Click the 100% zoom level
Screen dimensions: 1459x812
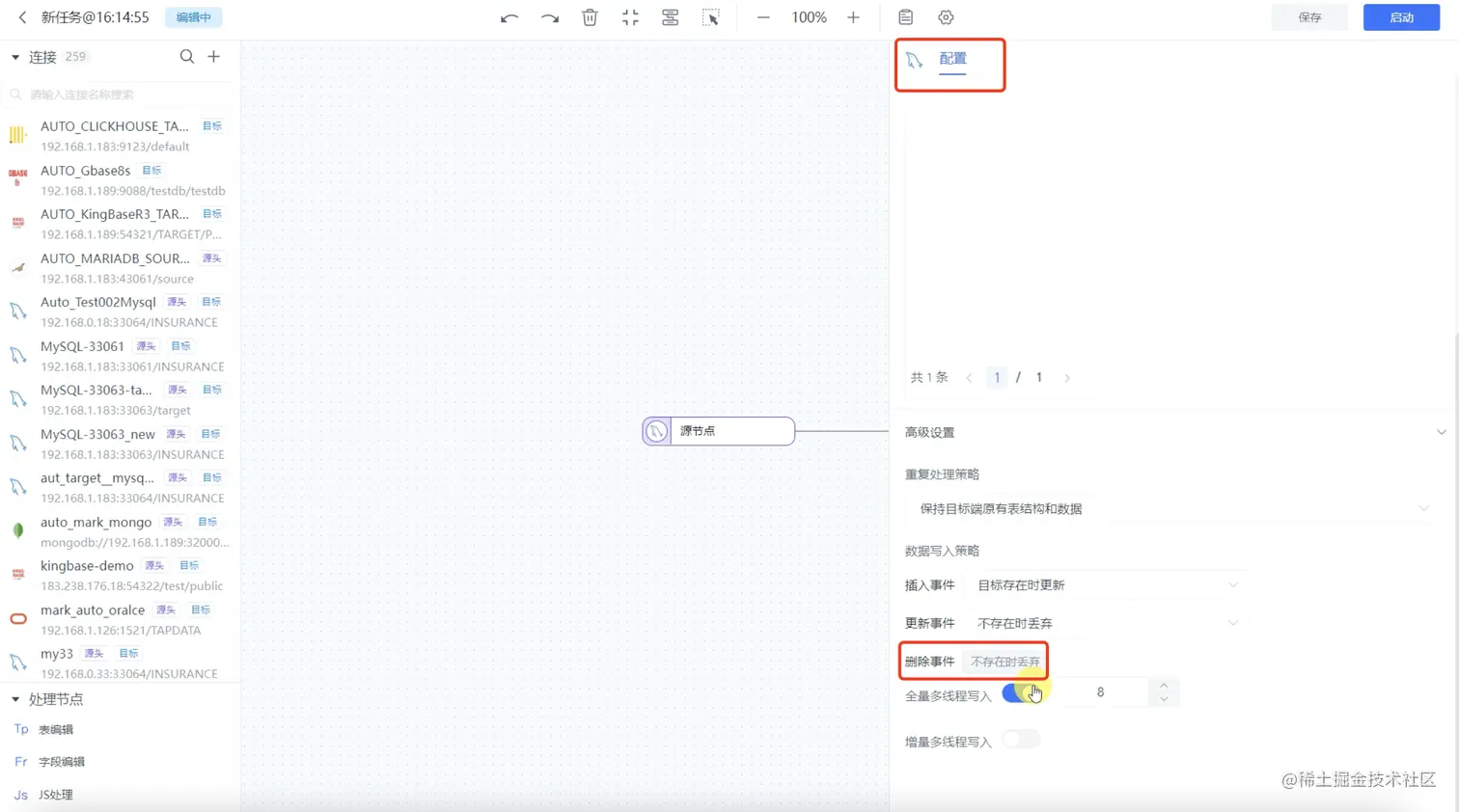[x=809, y=17]
